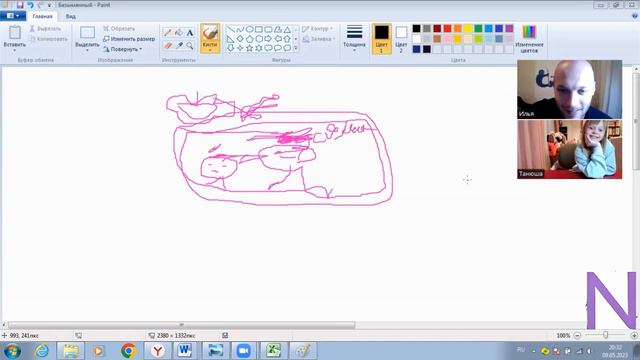
Task: Pick the red color swatch
Action: 447,28
